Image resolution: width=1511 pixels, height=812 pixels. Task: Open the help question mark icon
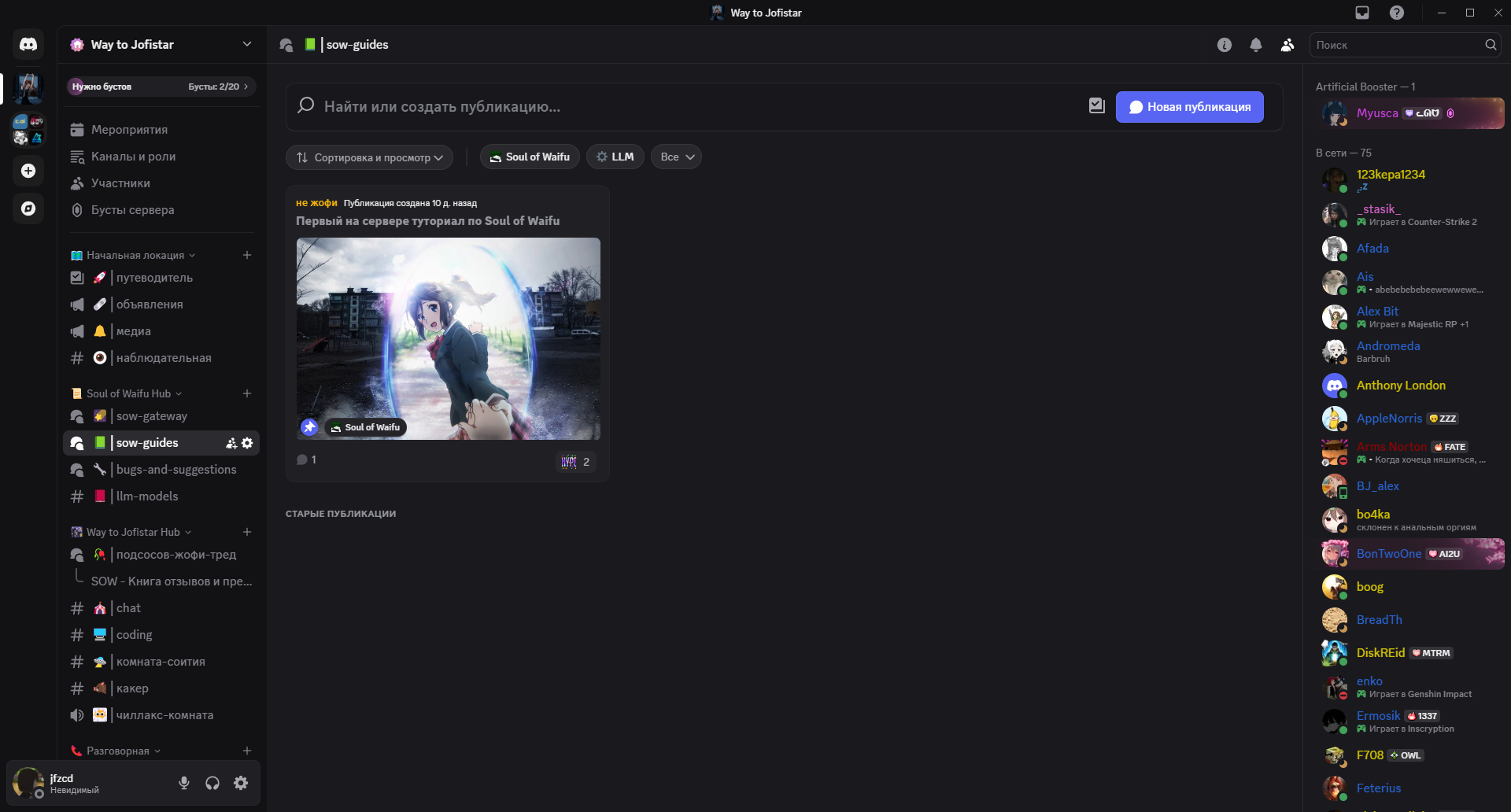point(1397,13)
